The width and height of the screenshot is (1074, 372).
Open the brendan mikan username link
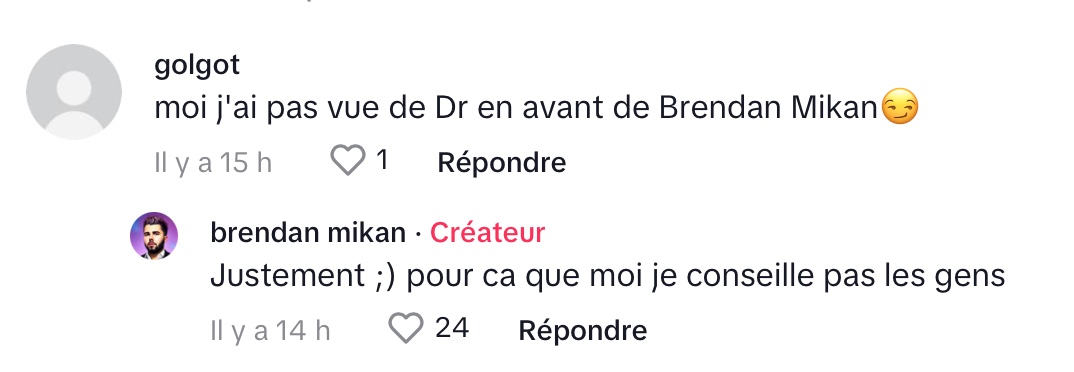[x=308, y=233]
